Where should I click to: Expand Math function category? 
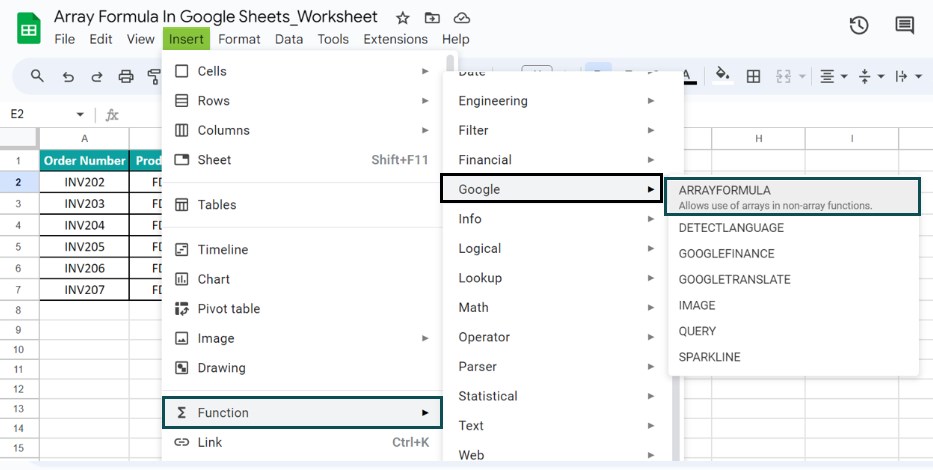pos(556,308)
